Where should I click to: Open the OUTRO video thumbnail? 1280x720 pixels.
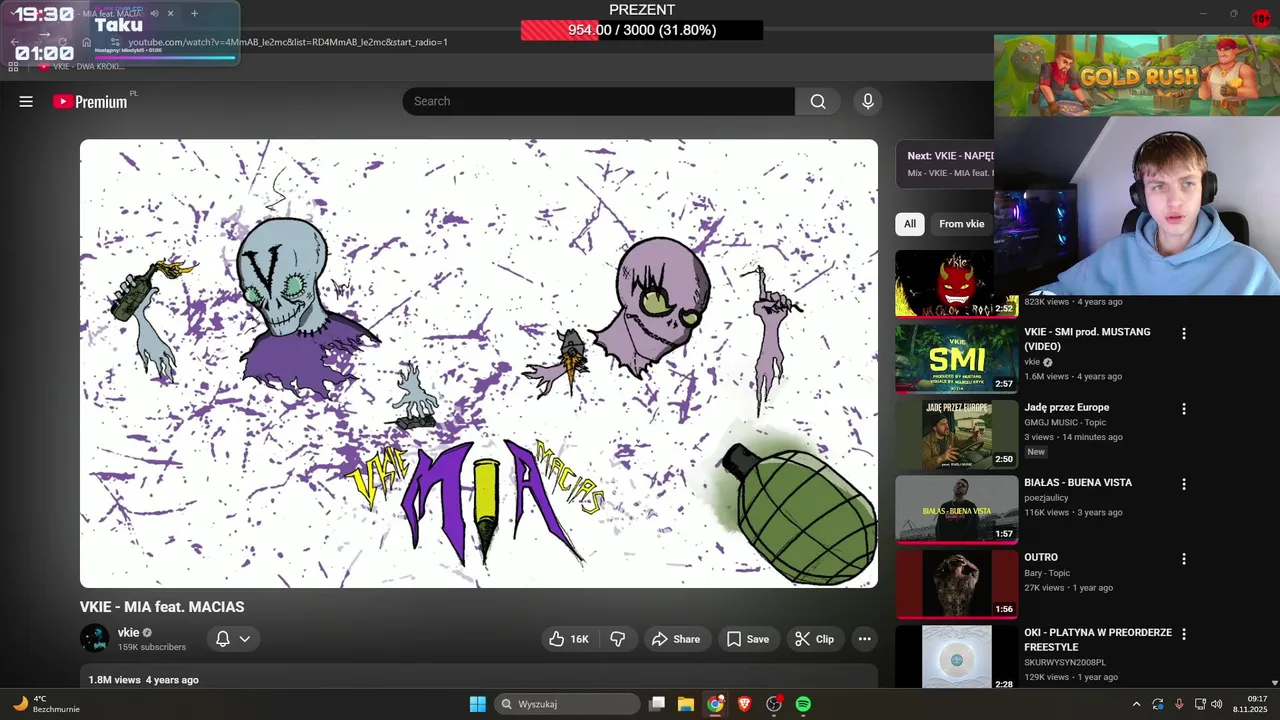(x=956, y=584)
